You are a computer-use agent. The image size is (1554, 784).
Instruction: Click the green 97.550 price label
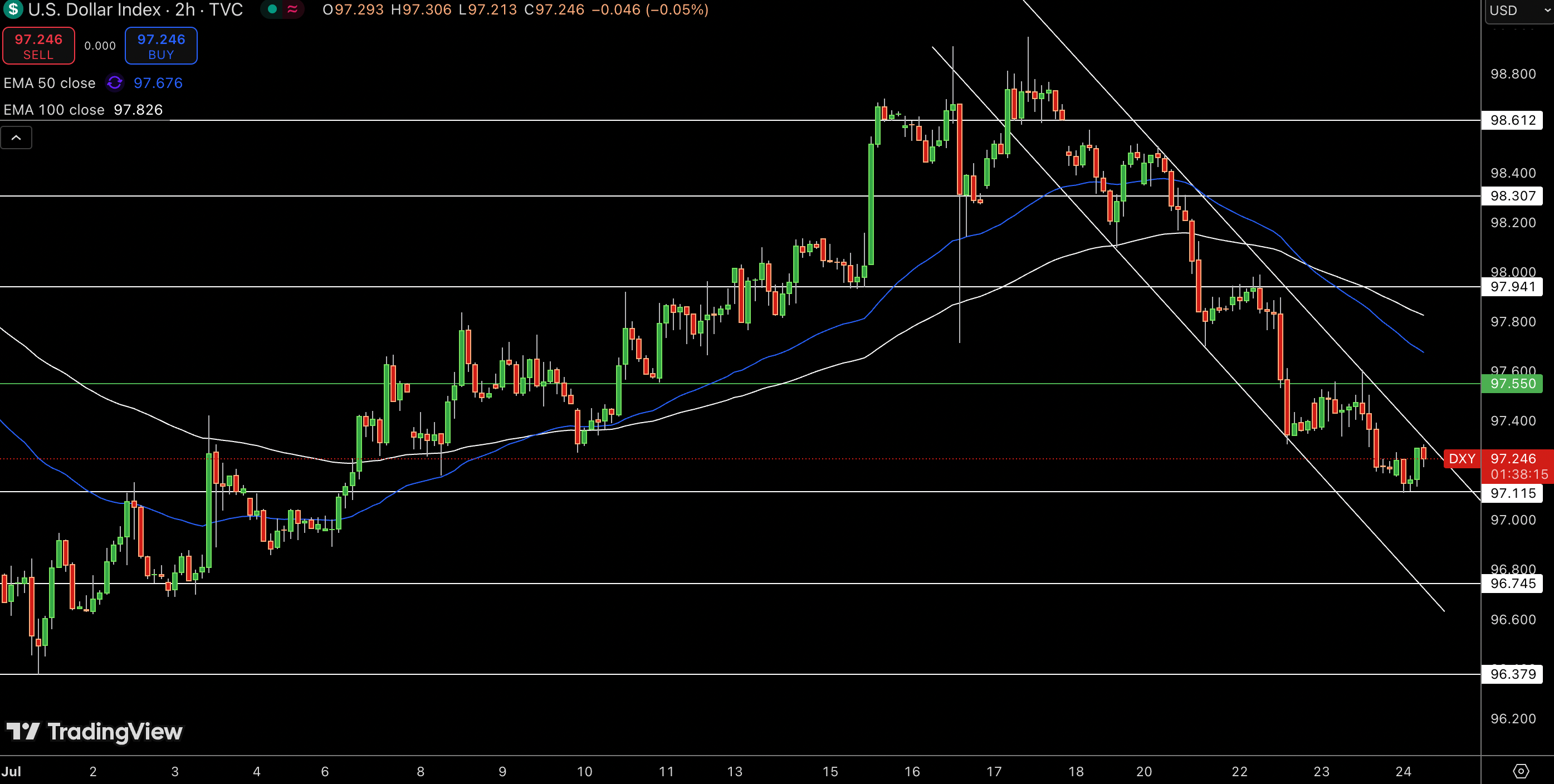coord(1512,384)
